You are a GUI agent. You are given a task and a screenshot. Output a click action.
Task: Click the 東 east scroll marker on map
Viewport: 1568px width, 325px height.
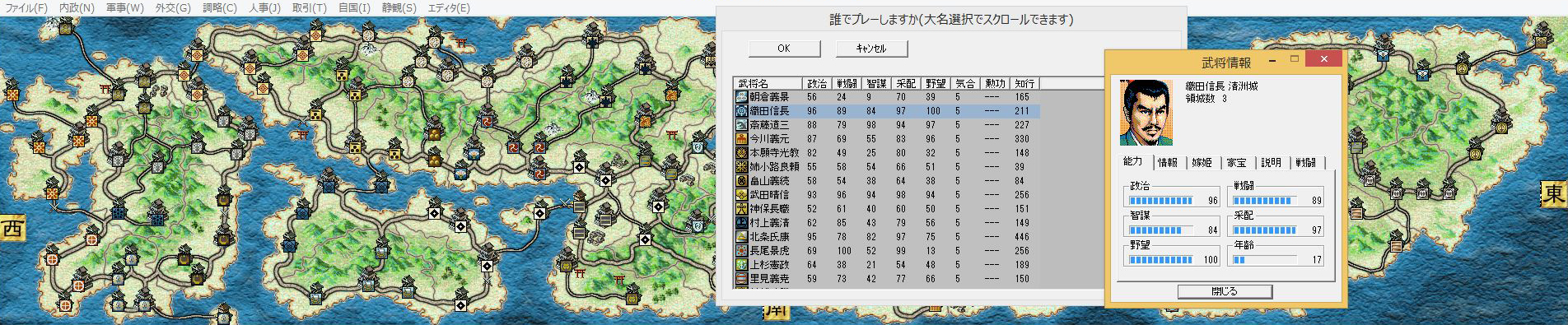click(1554, 194)
